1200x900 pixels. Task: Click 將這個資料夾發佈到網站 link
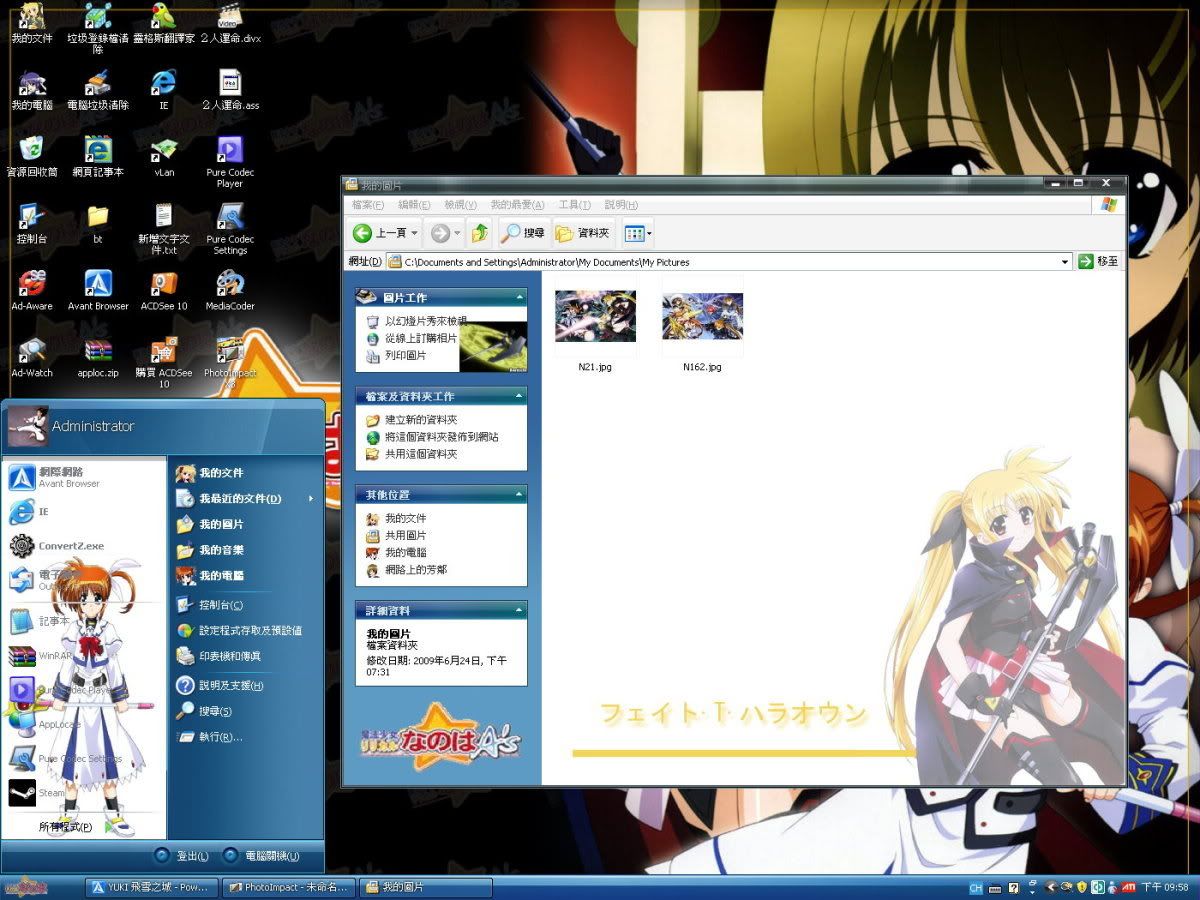[x=442, y=437]
